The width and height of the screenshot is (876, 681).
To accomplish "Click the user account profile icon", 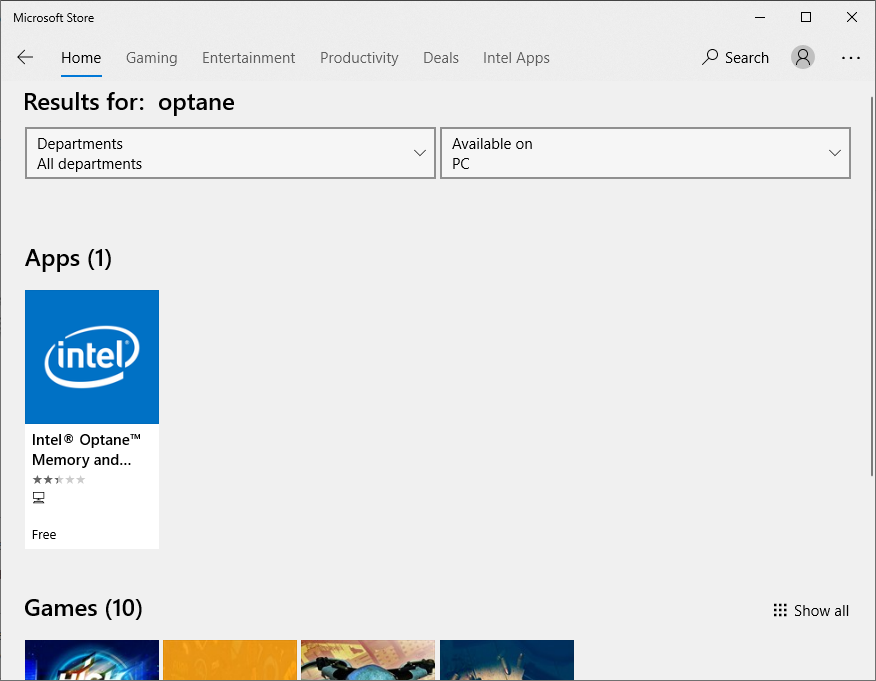I will (802, 57).
